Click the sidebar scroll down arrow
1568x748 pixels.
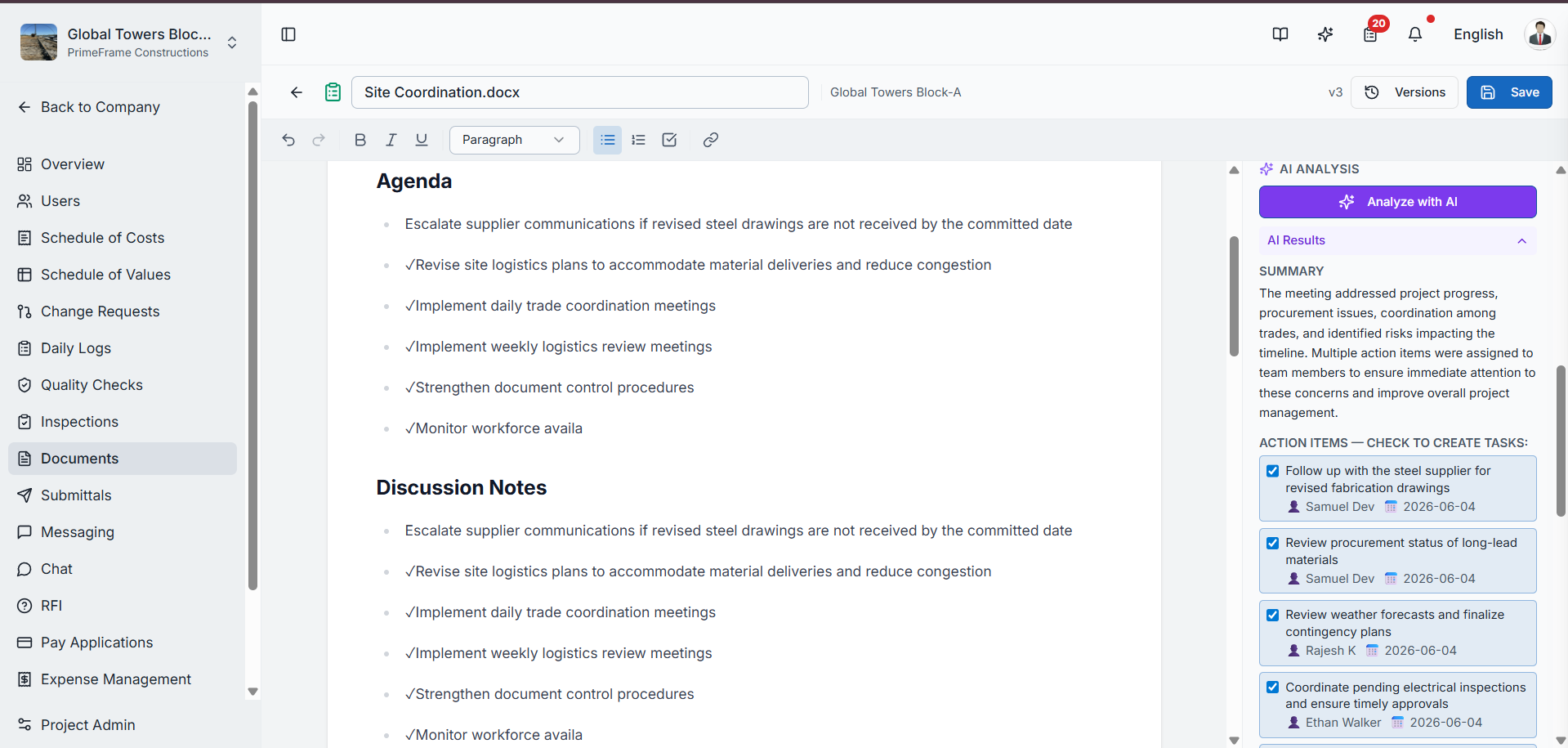tap(252, 692)
